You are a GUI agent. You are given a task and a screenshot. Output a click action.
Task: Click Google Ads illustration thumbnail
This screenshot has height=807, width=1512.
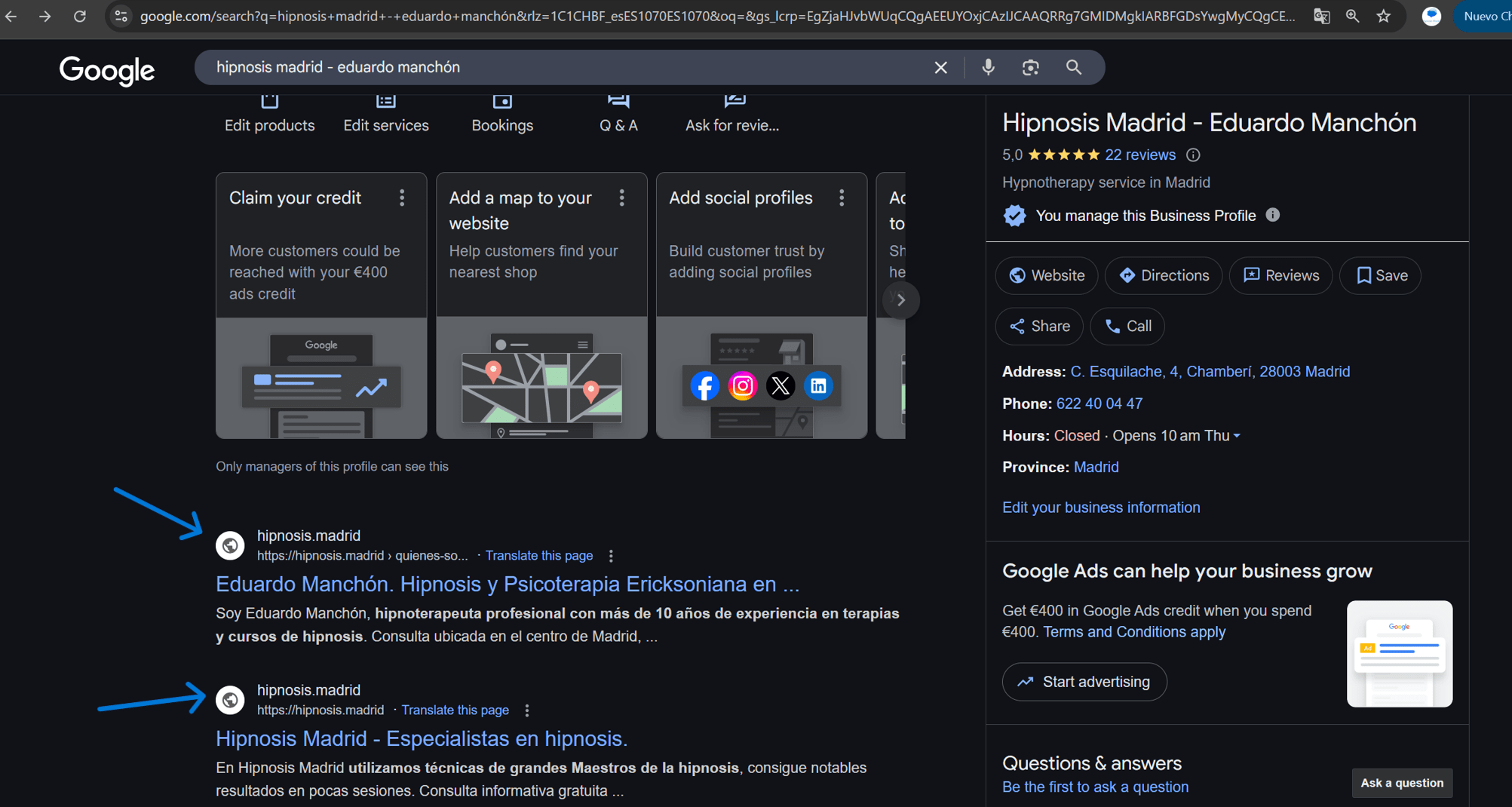point(1400,654)
